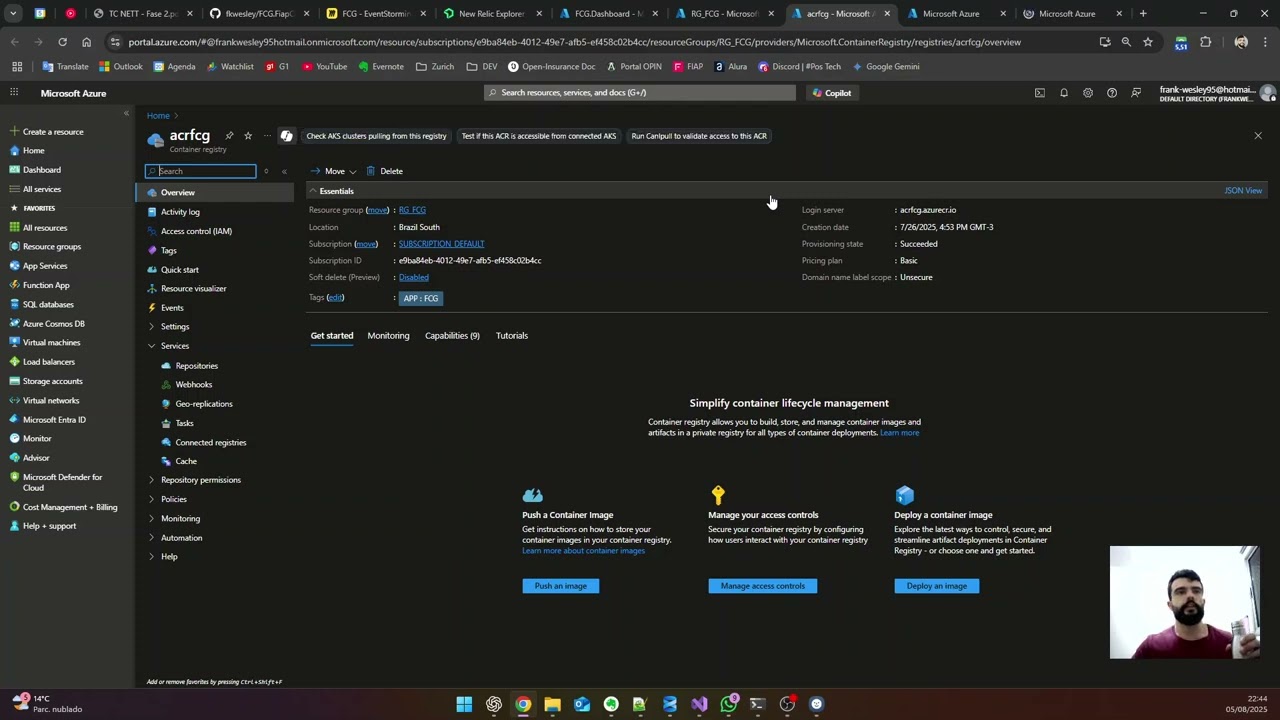Open the RG_FCG resource group link
This screenshot has height=720, width=1280.
click(412, 210)
